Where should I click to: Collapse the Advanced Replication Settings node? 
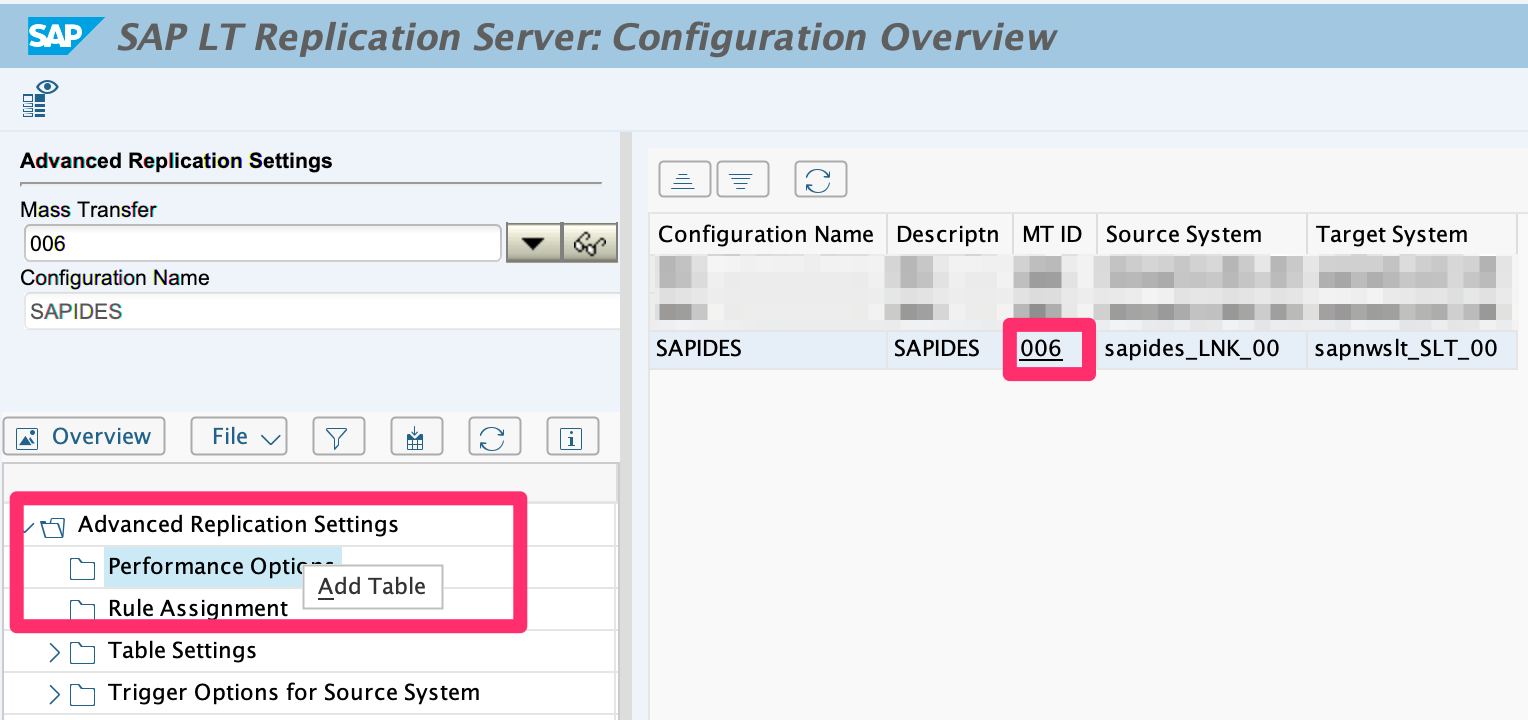[29, 526]
